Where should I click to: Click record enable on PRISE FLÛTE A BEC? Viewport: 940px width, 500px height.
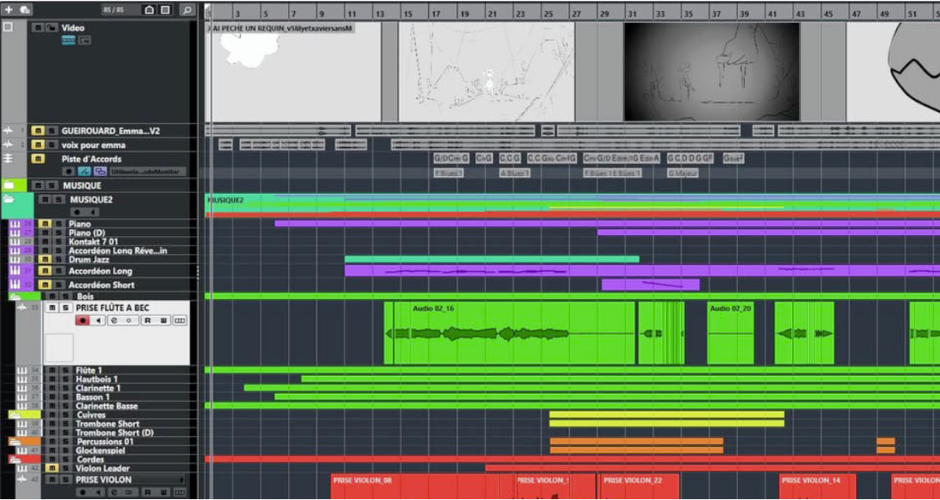[83, 320]
